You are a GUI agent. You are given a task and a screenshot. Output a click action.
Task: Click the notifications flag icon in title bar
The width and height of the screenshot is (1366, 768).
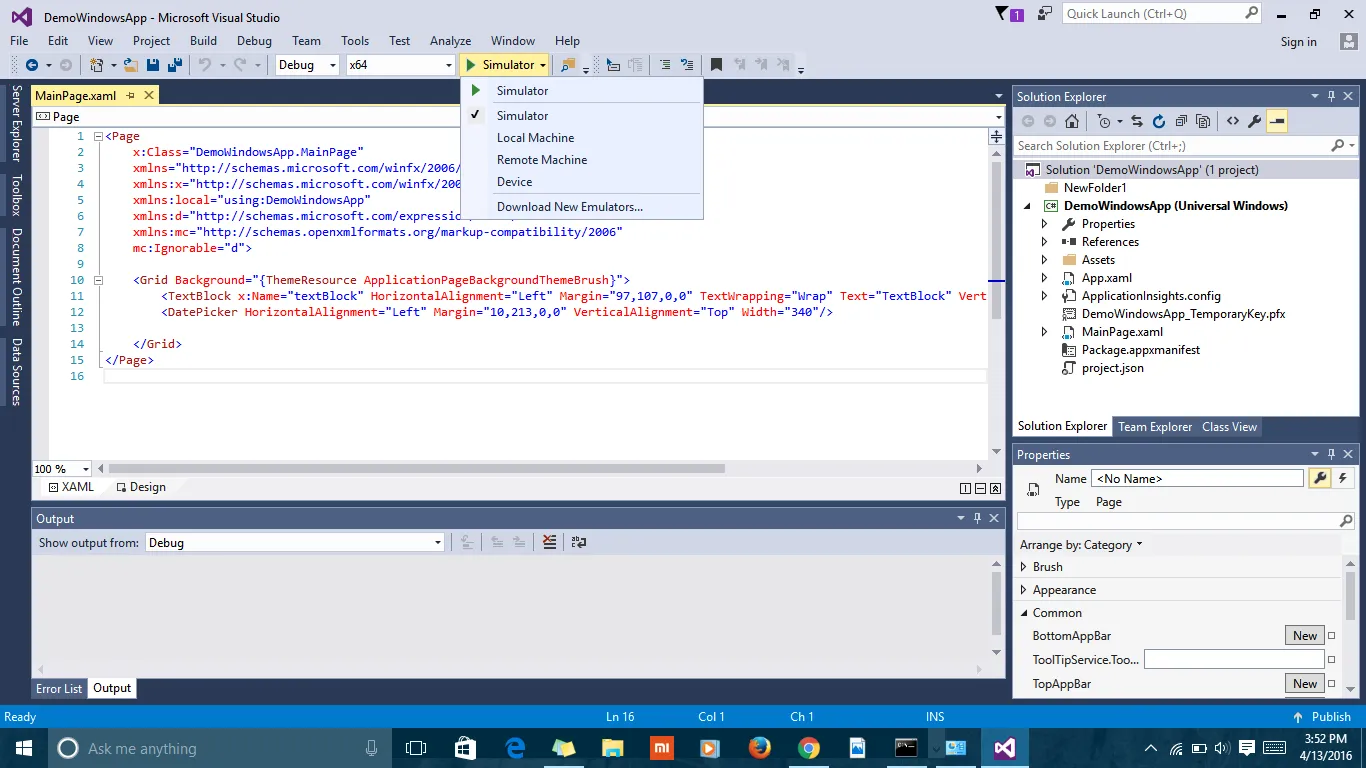click(x=1003, y=14)
